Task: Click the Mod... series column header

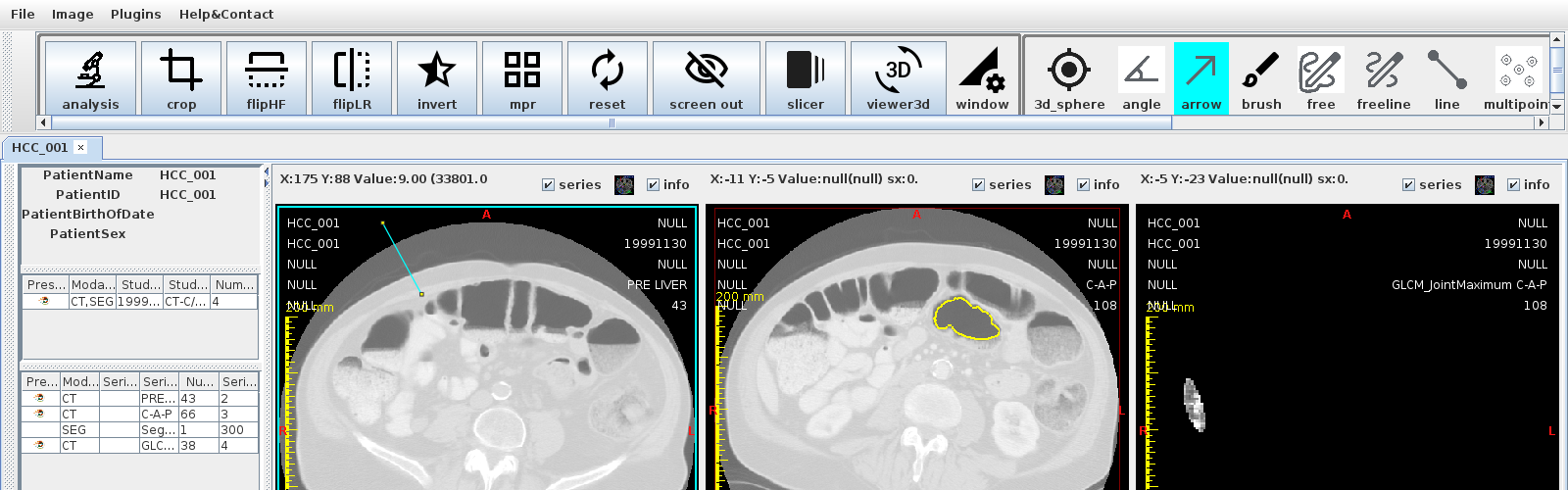Action: coord(79,382)
